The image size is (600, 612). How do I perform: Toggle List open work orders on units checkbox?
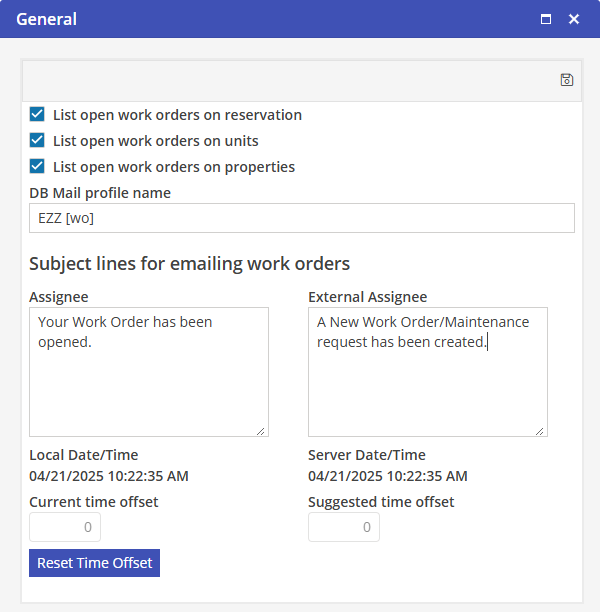(x=37, y=140)
